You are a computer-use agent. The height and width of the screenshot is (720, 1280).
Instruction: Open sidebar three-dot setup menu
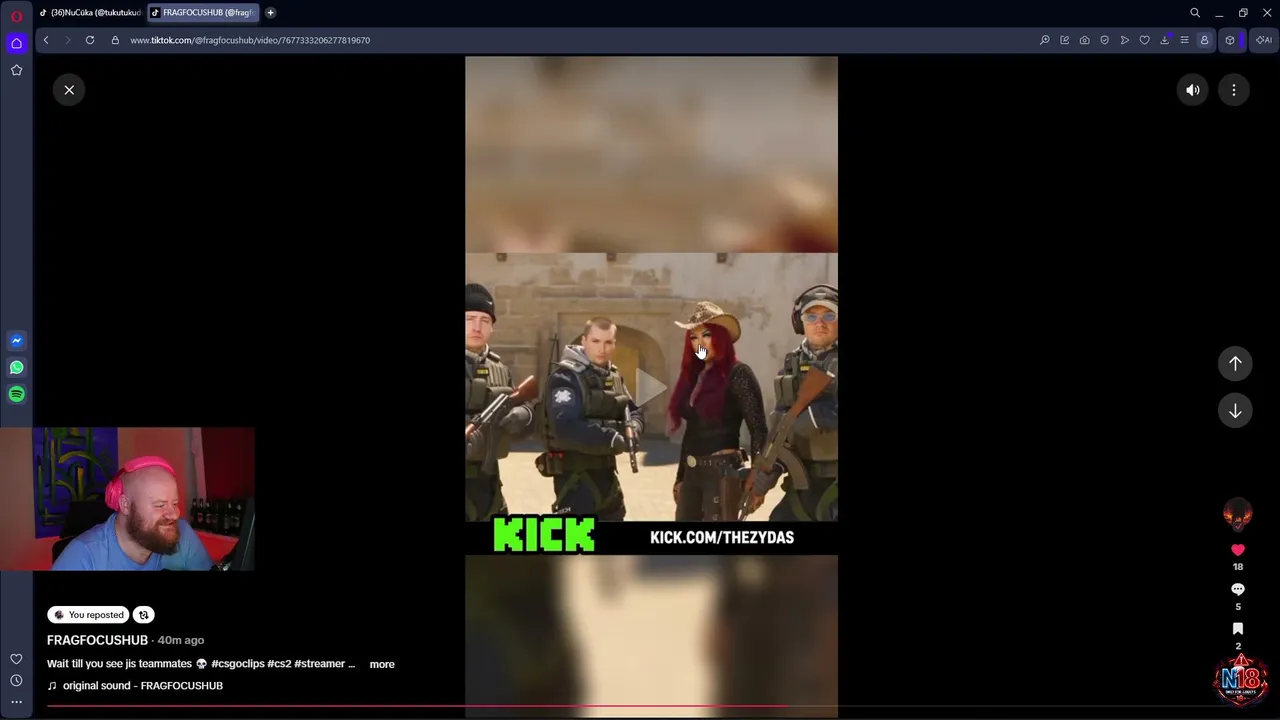pyautogui.click(x=16, y=702)
